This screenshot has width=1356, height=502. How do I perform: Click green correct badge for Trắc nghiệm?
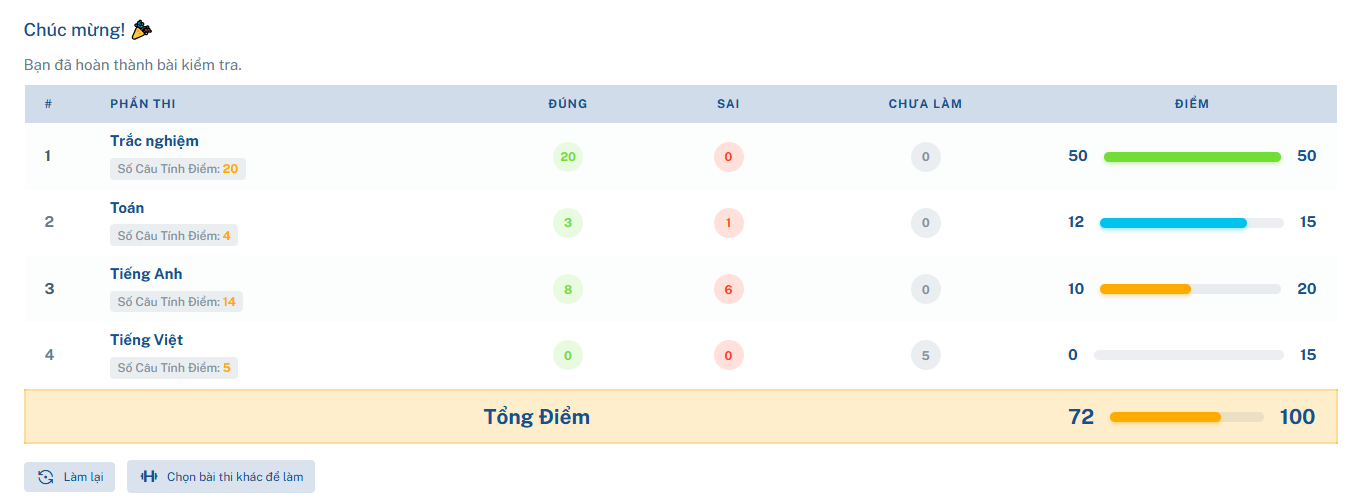568,157
